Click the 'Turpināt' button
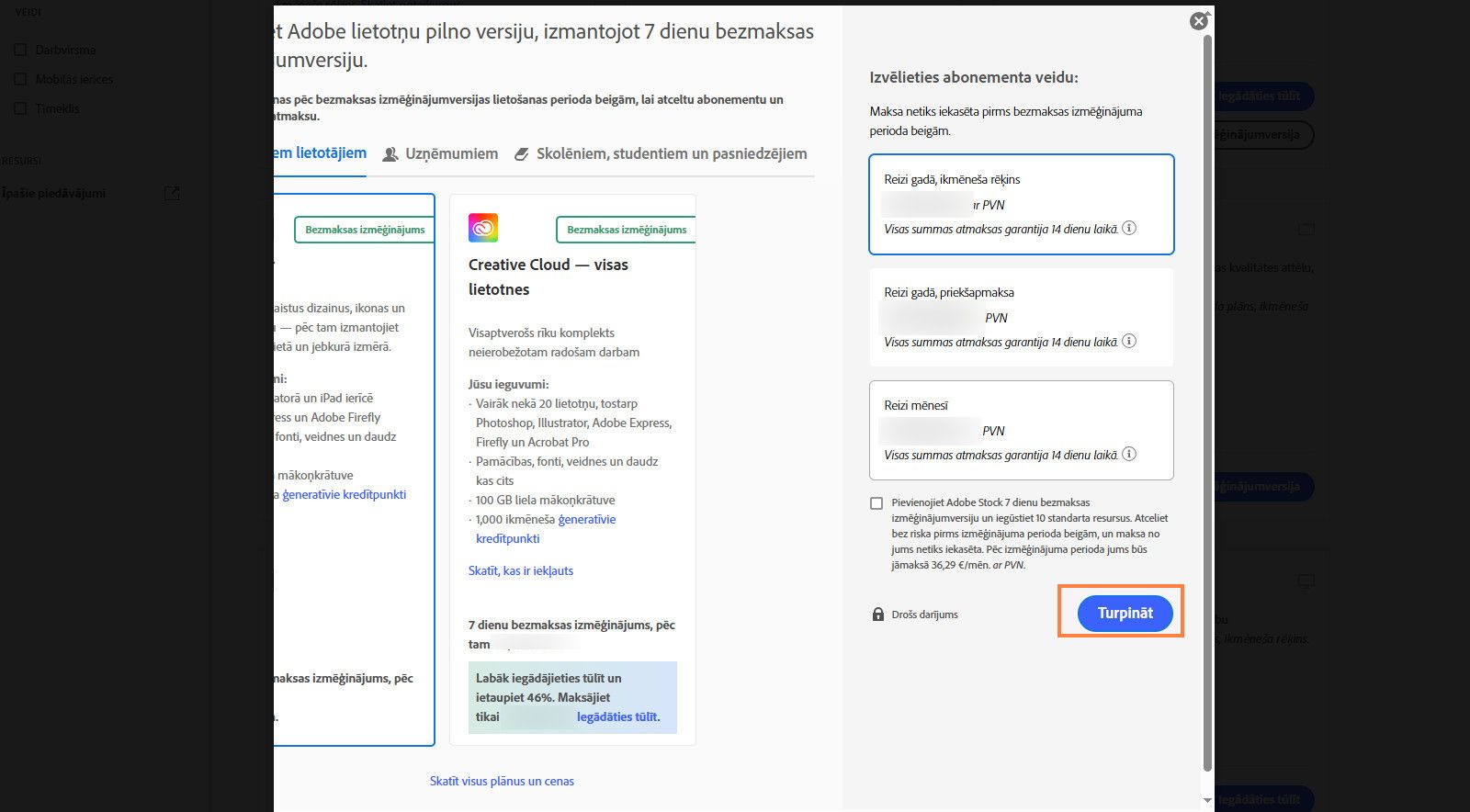The image size is (1470, 812). pos(1125,613)
